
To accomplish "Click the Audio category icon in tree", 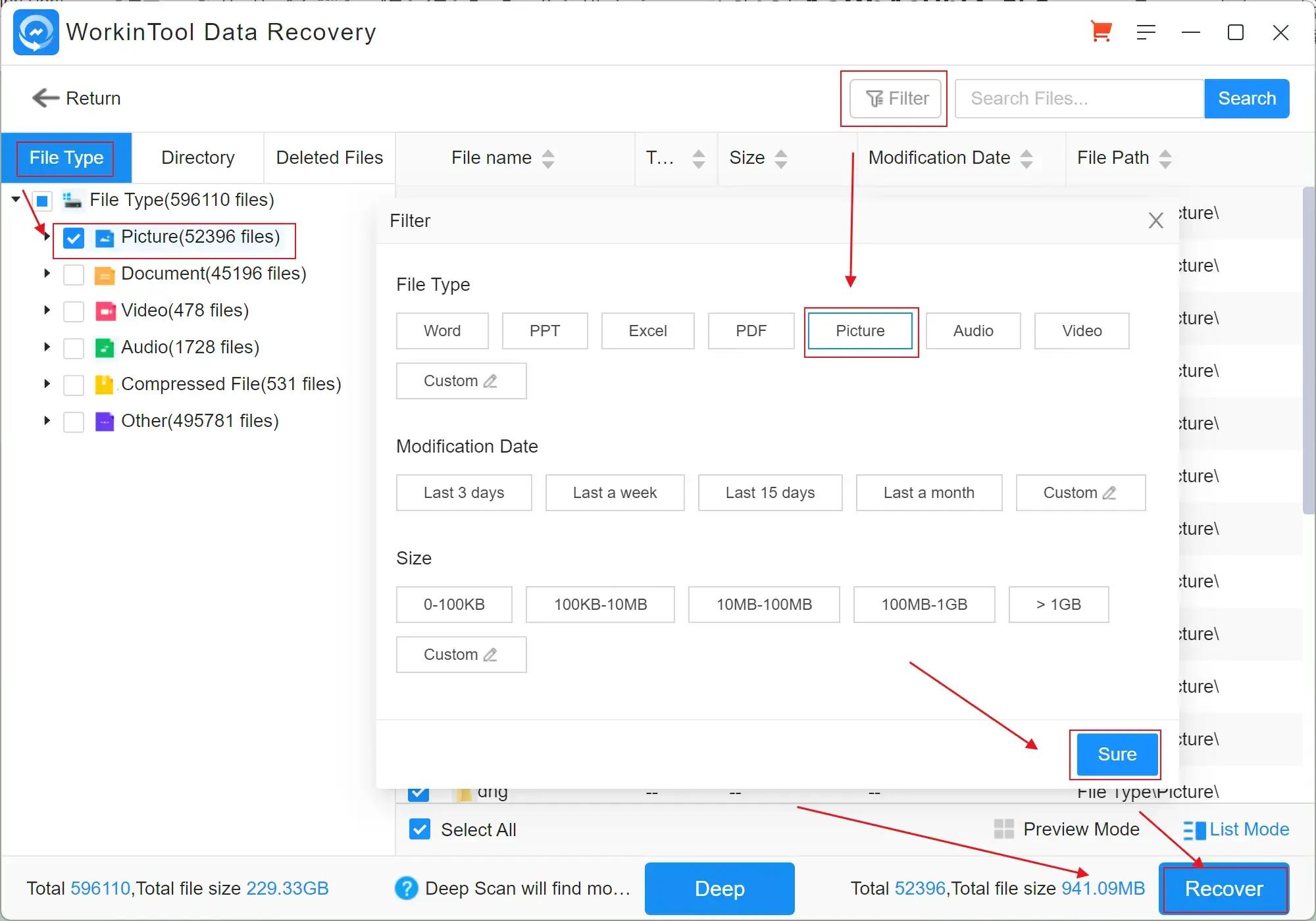I will pos(105,348).
